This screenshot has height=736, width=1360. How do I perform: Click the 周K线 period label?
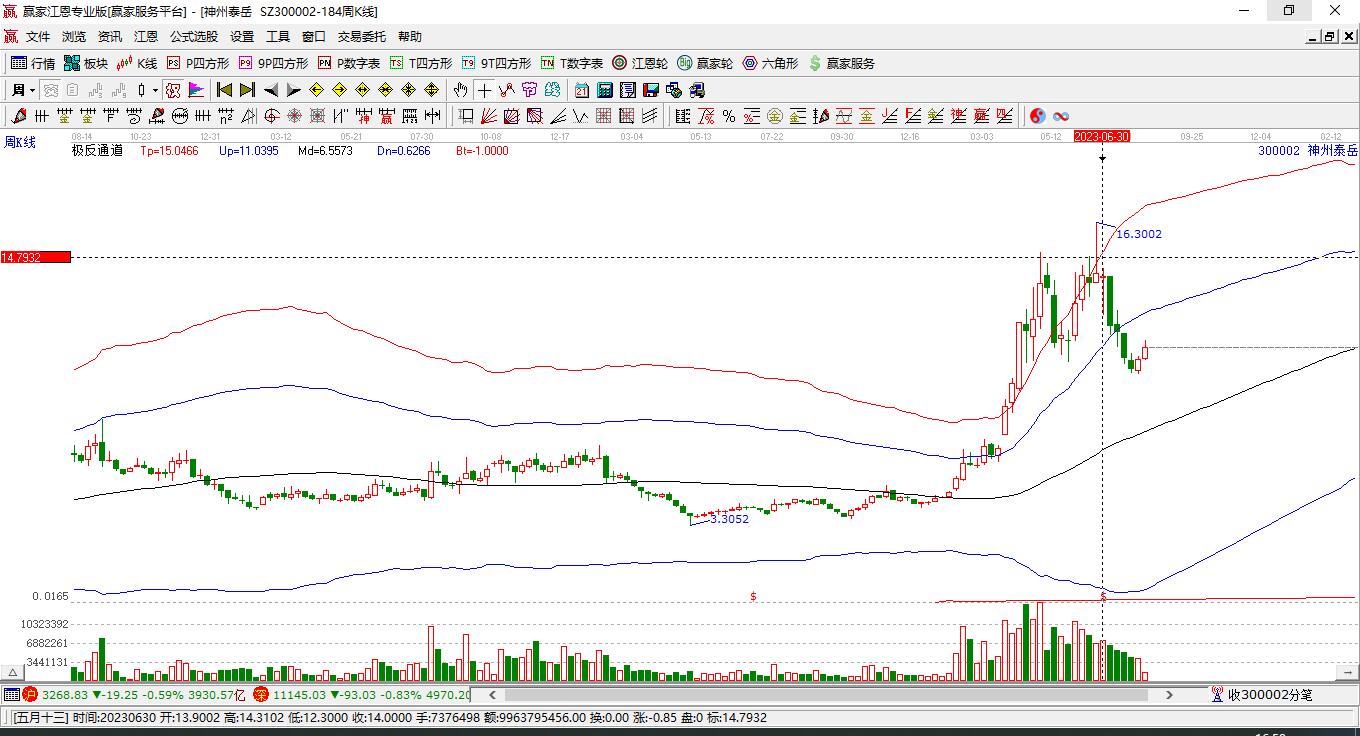[20, 143]
